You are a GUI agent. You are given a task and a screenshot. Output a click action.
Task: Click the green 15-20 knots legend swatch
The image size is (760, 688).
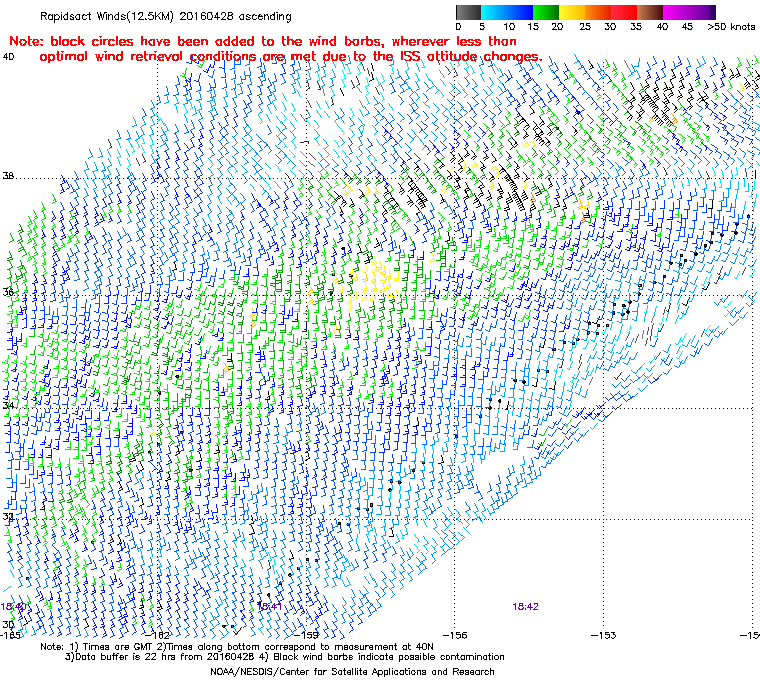pos(546,12)
